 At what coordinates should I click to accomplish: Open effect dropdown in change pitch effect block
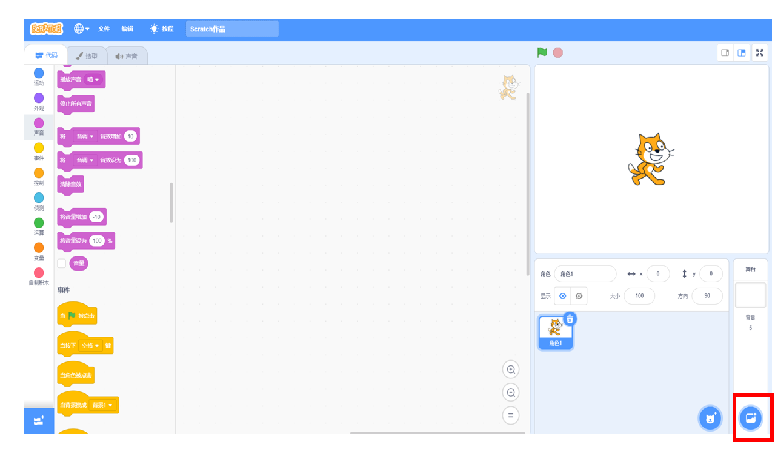[x=85, y=136]
